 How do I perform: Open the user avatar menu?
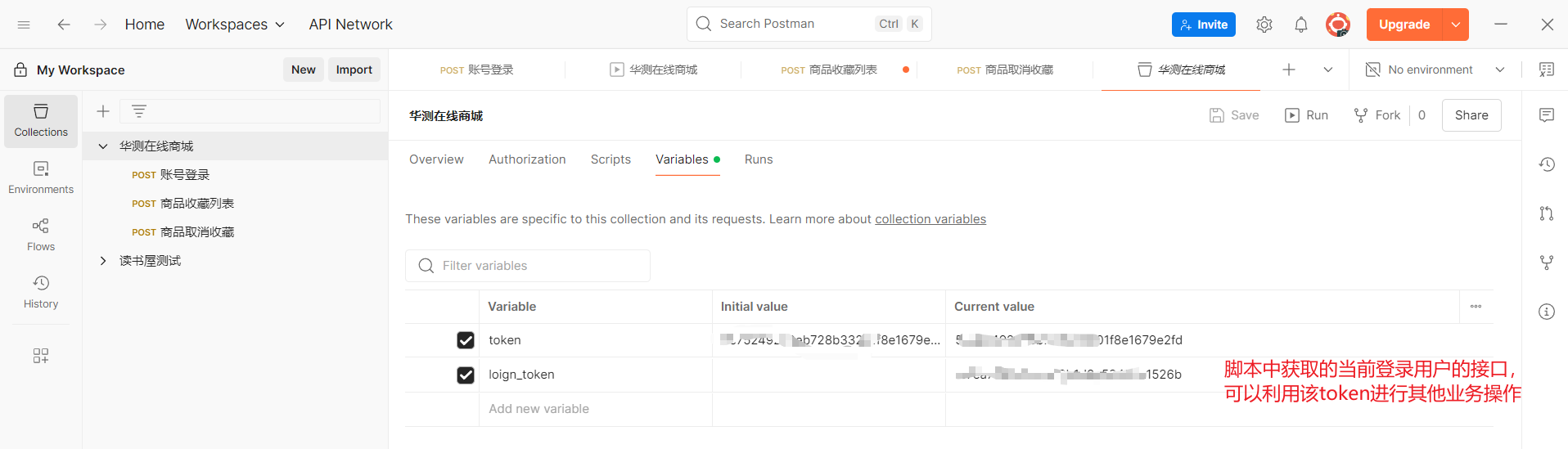(x=1338, y=25)
